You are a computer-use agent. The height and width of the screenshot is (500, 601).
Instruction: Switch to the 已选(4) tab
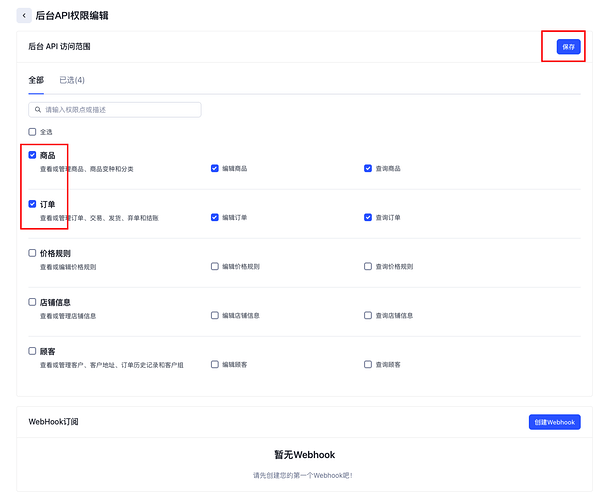[72, 80]
